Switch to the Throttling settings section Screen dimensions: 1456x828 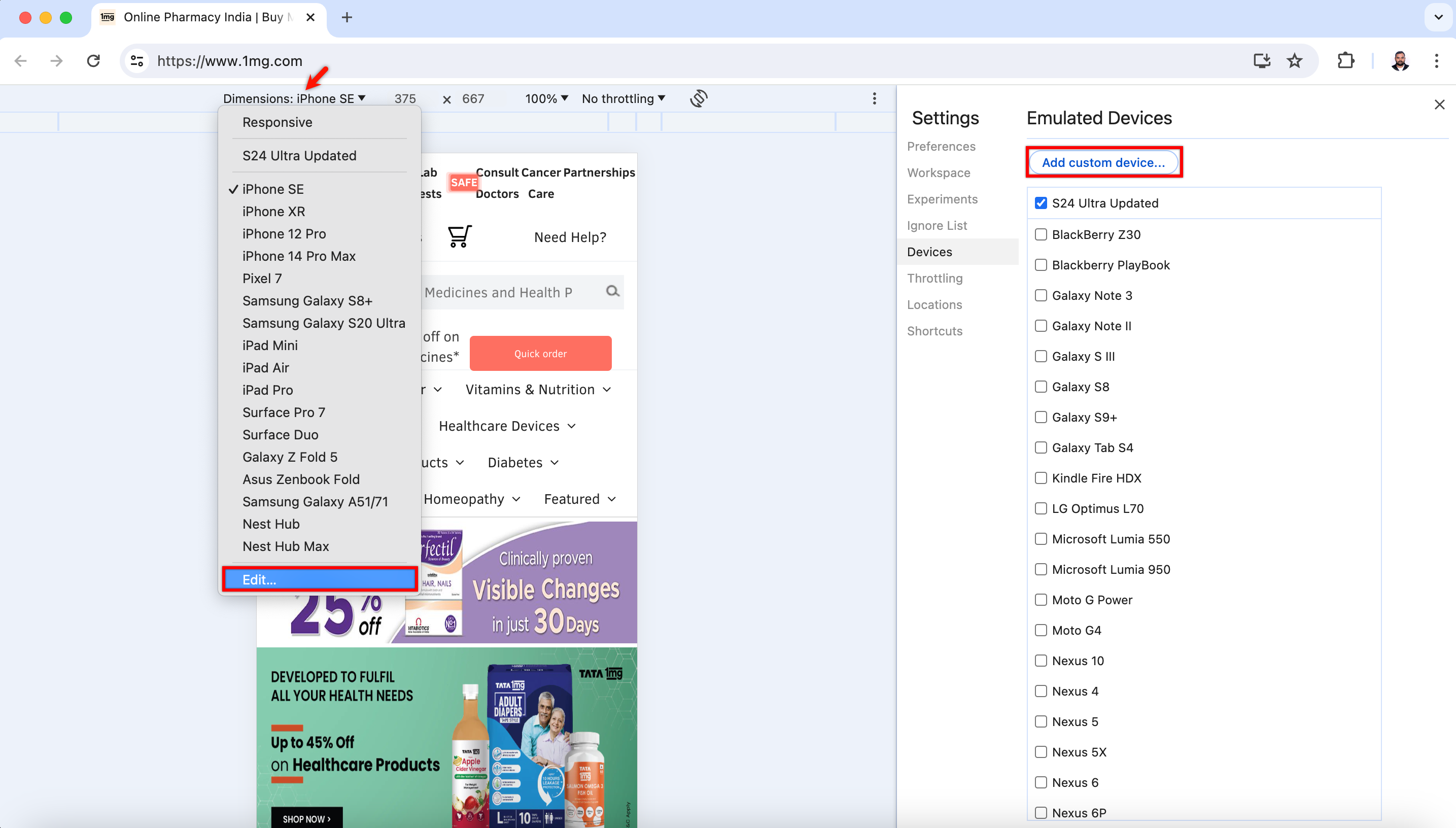coord(934,278)
